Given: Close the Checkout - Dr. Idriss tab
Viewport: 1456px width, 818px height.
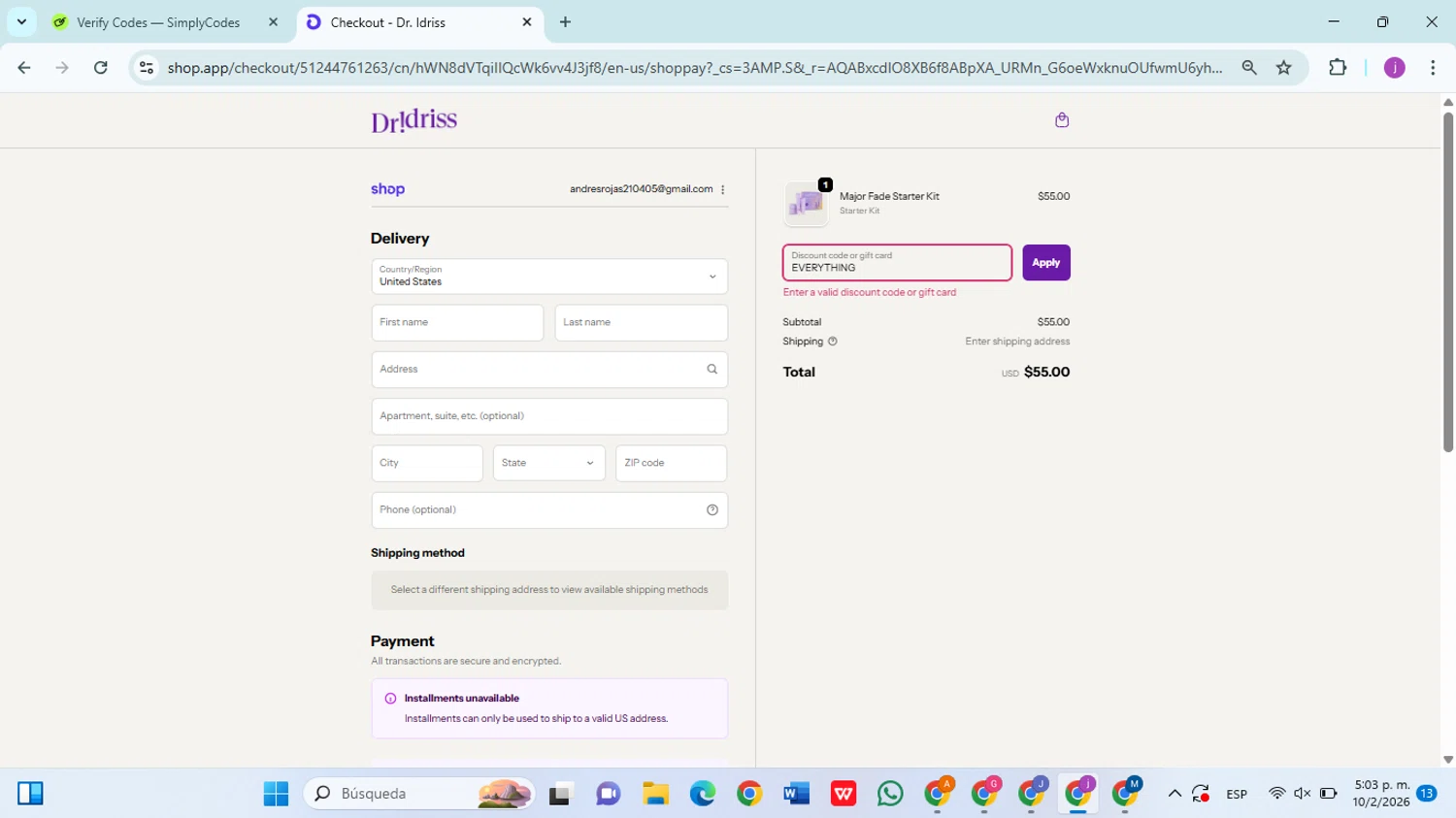Looking at the screenshot, I should pos(527,22).
